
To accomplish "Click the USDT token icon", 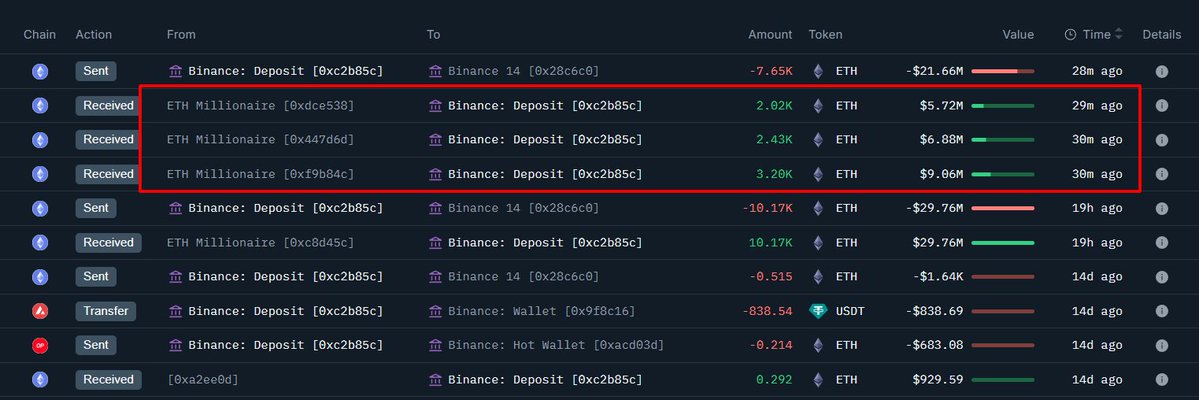I will [819, 311].
